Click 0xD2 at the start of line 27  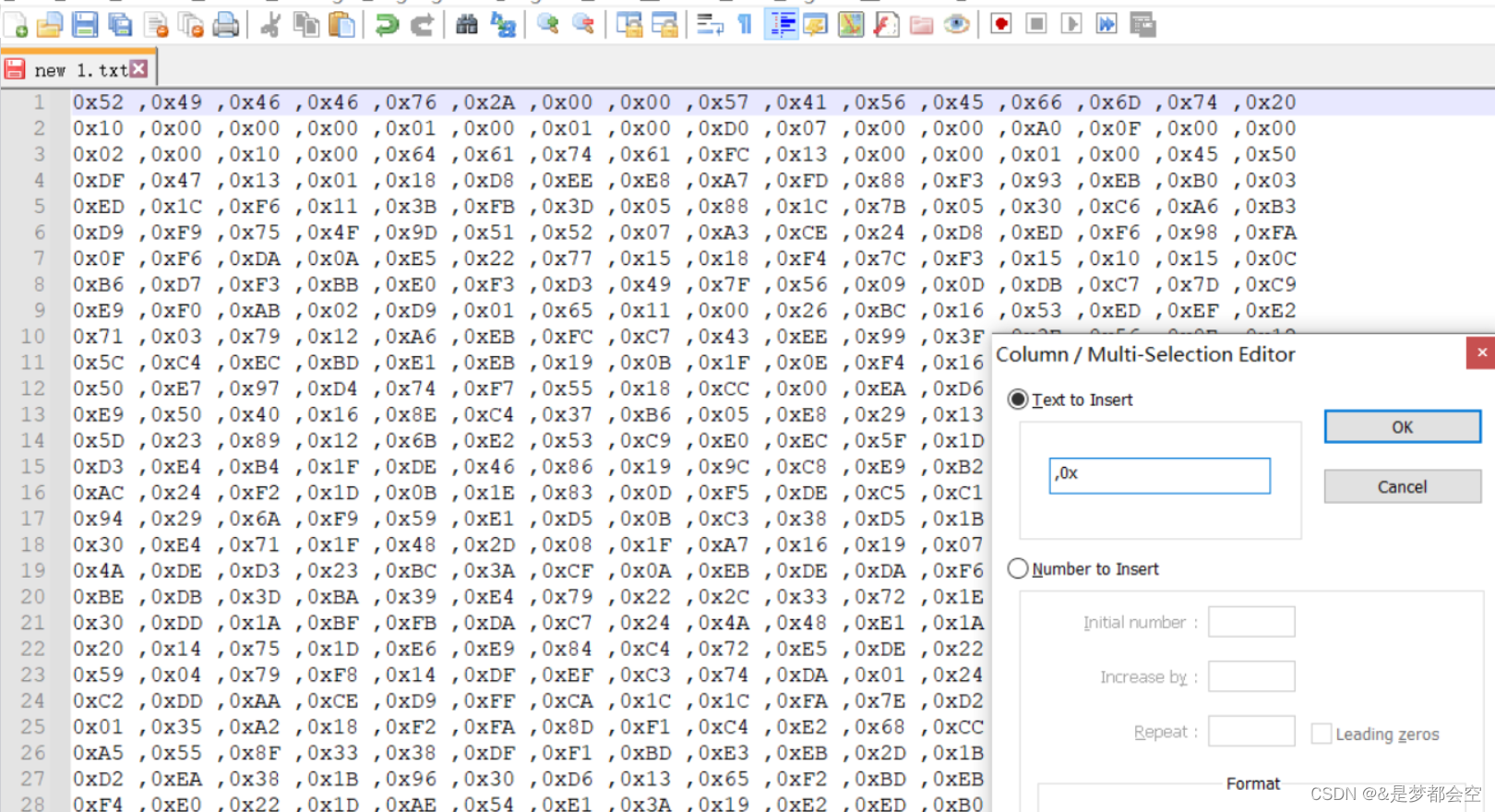pos(98,779)
